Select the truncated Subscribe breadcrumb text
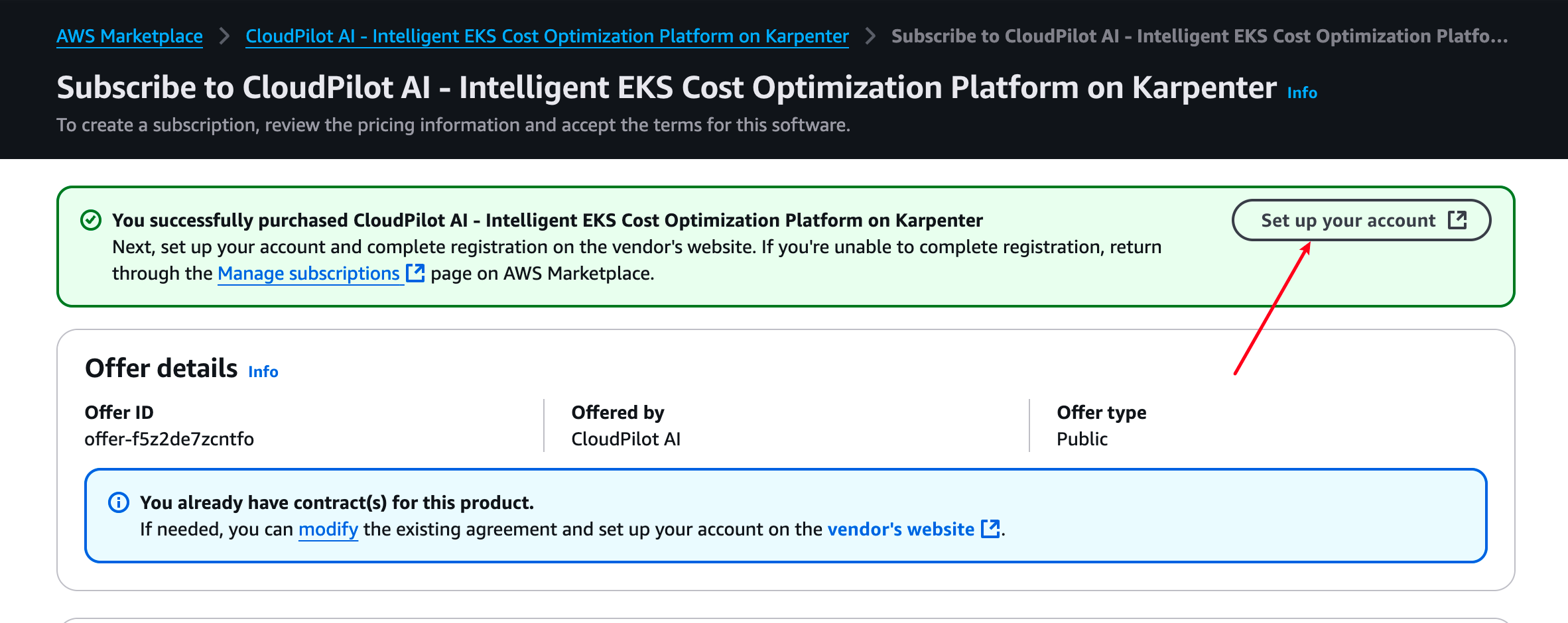The width and height of the screenshot is (1568, 623). pyautogui.click(x=1199, y=36)
